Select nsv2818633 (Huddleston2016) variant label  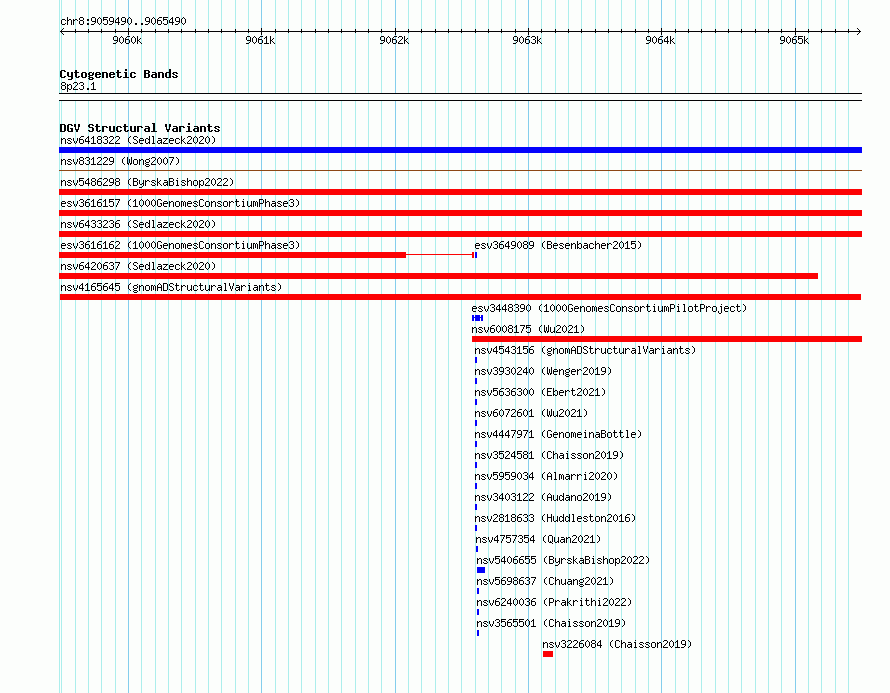[x=555, y=518]
